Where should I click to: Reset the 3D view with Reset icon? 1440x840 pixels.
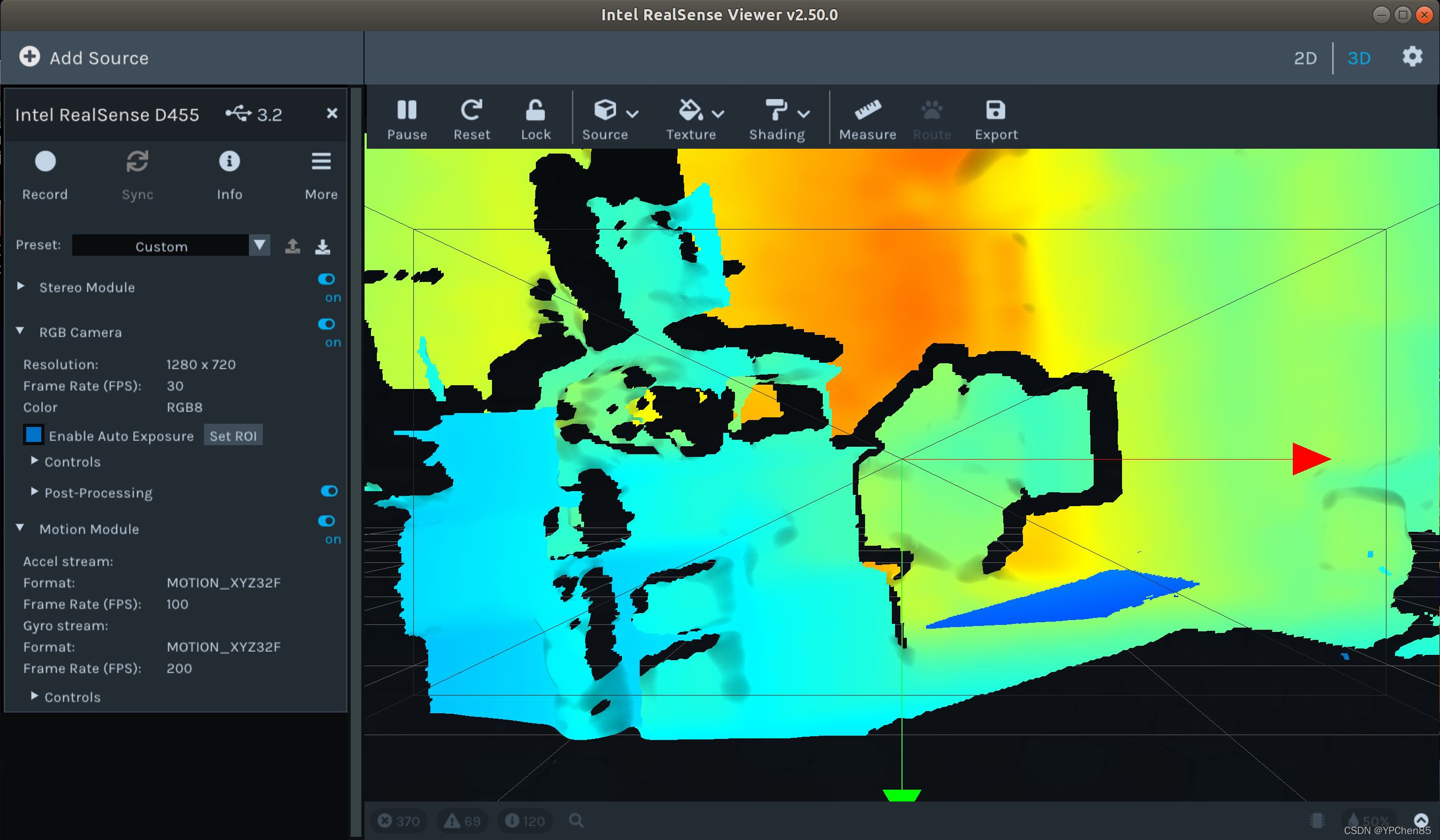pos(471,111)
